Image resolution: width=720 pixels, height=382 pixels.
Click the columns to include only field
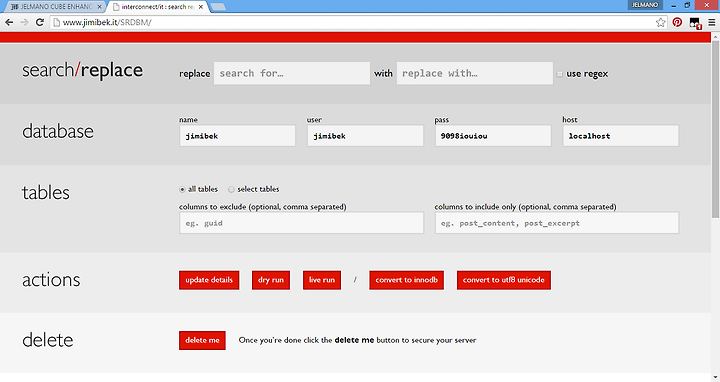(557, 223)
